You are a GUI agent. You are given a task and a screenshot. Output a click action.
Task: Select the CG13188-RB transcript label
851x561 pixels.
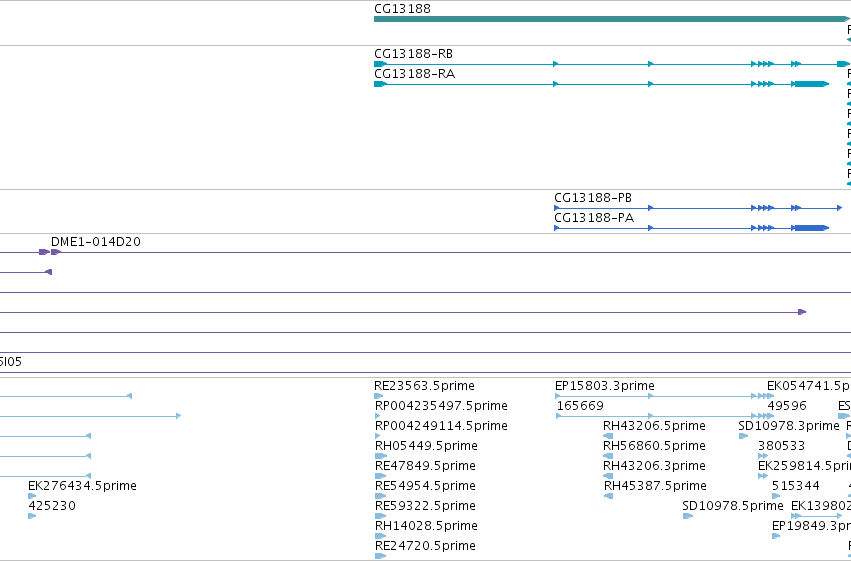pyautogui.click(x=414, y=54)
